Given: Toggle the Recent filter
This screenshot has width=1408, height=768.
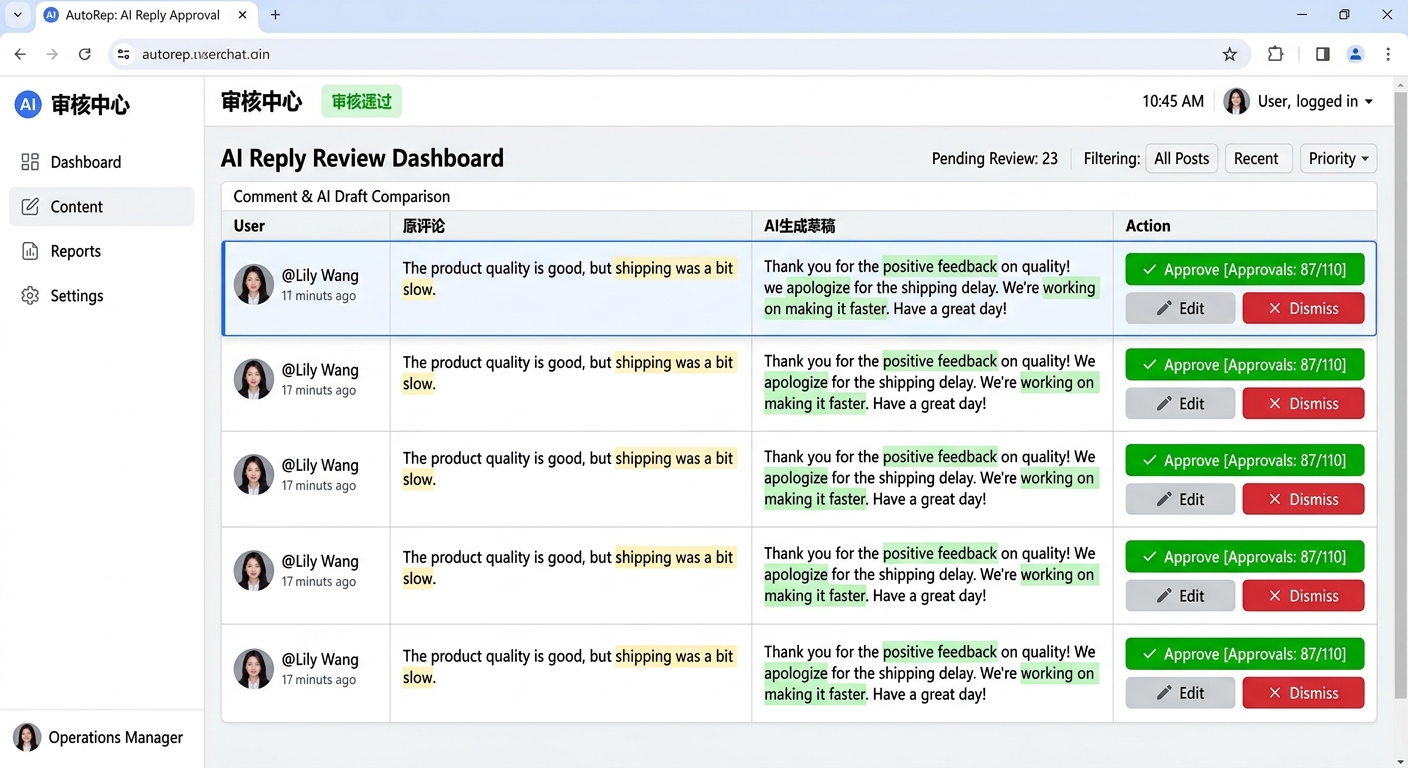Looking at the screenshot, I should coord(1255,158).
